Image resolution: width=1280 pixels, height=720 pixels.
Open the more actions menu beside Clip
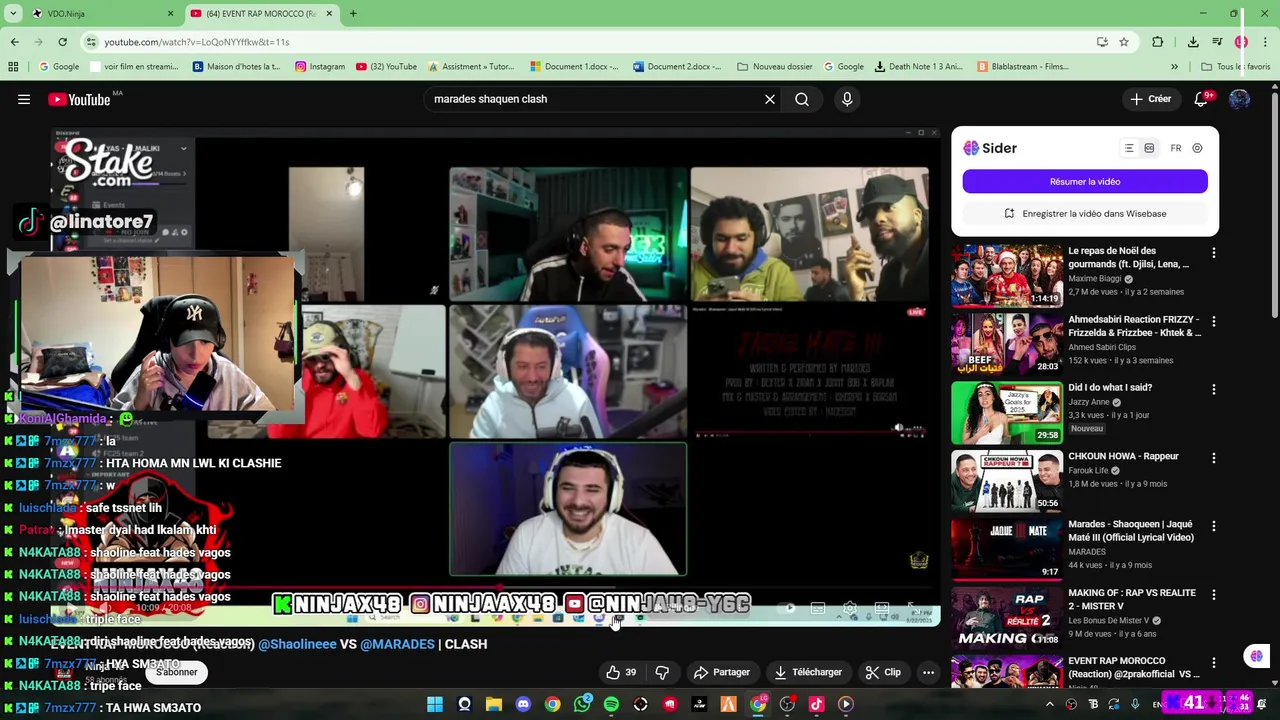point(928,672)
